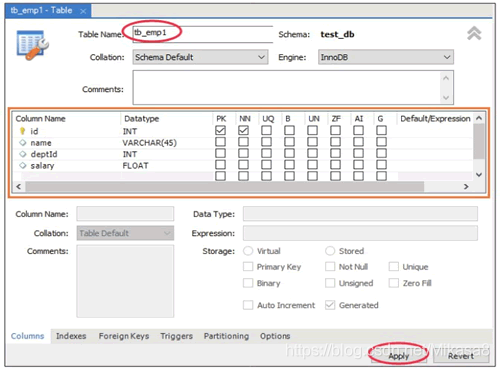
Task: Switch to the Foreign Keys tab
Action: click(x=124, y=336)
